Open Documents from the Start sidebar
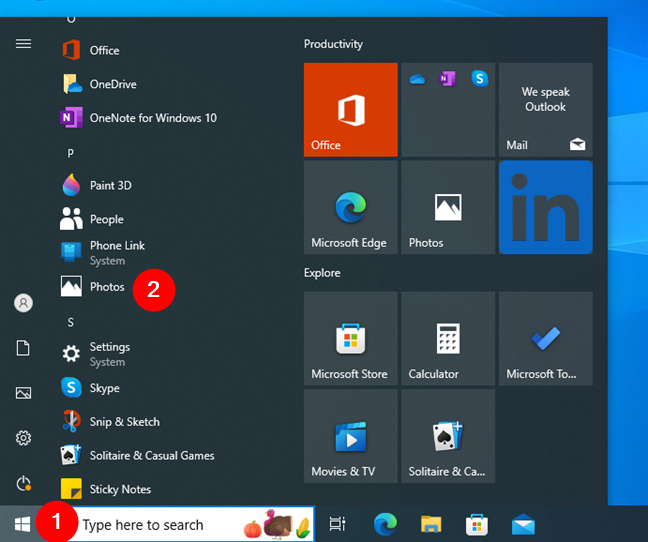648x542 pixels. pos(24,348)
